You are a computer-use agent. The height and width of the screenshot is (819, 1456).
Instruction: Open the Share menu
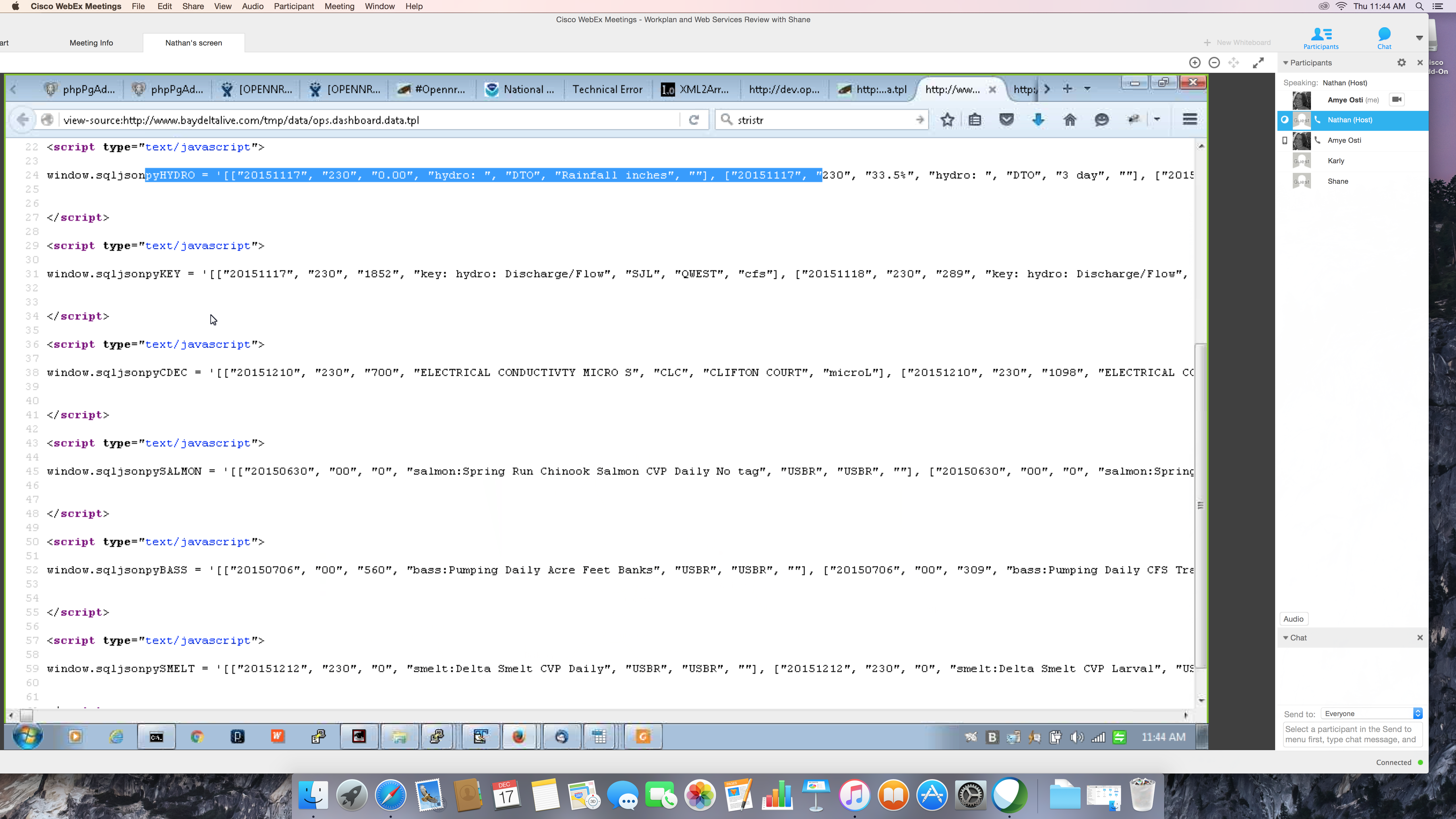pyautogui.click(x=193, y=6)
